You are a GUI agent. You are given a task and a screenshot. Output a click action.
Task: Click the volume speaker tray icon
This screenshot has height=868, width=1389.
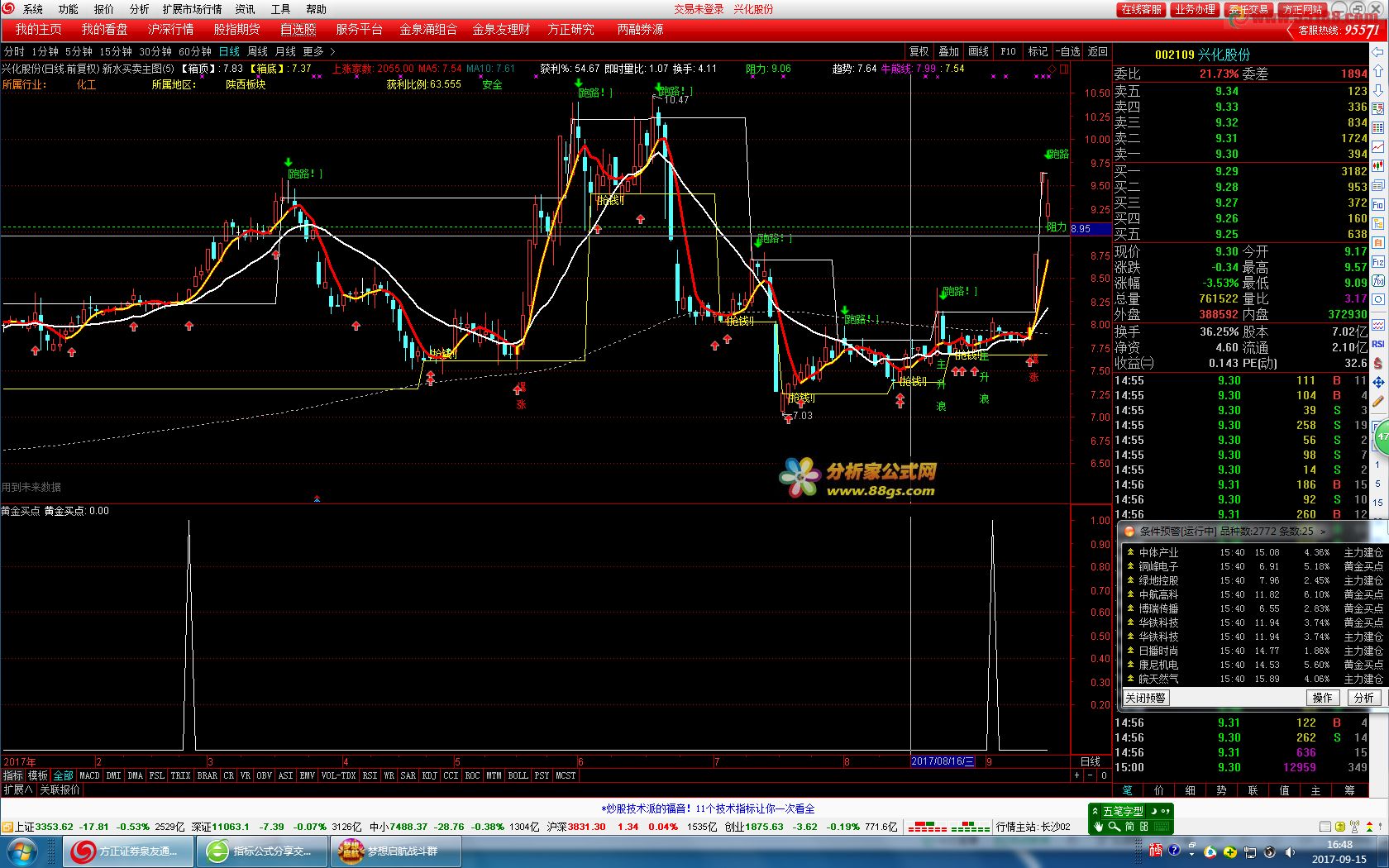coord(1288,851)
